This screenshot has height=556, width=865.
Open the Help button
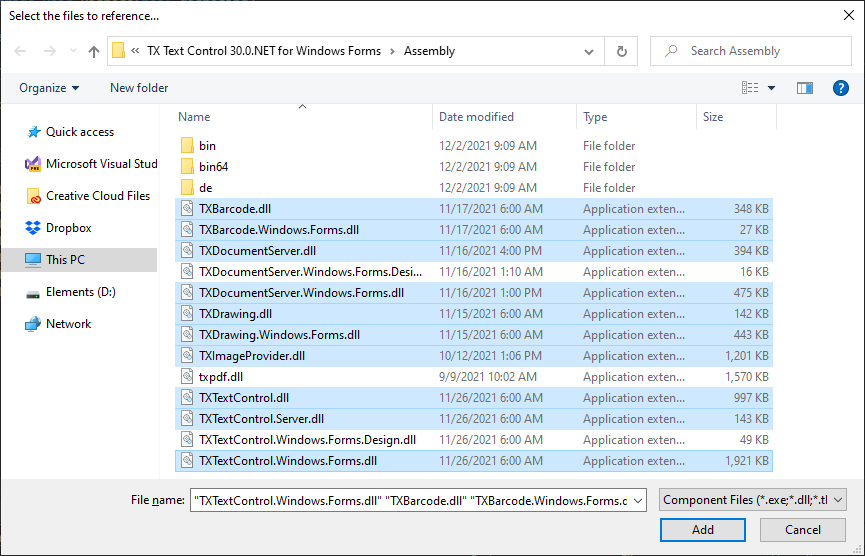(x=840, y=88)
